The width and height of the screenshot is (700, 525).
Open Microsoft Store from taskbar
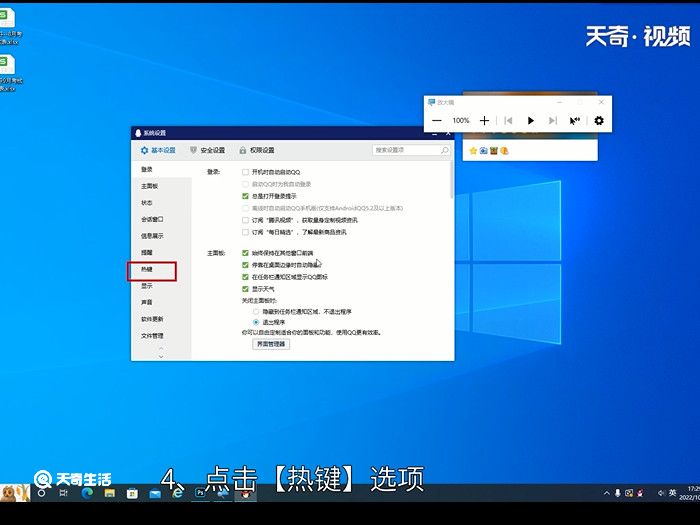point(132,493)
